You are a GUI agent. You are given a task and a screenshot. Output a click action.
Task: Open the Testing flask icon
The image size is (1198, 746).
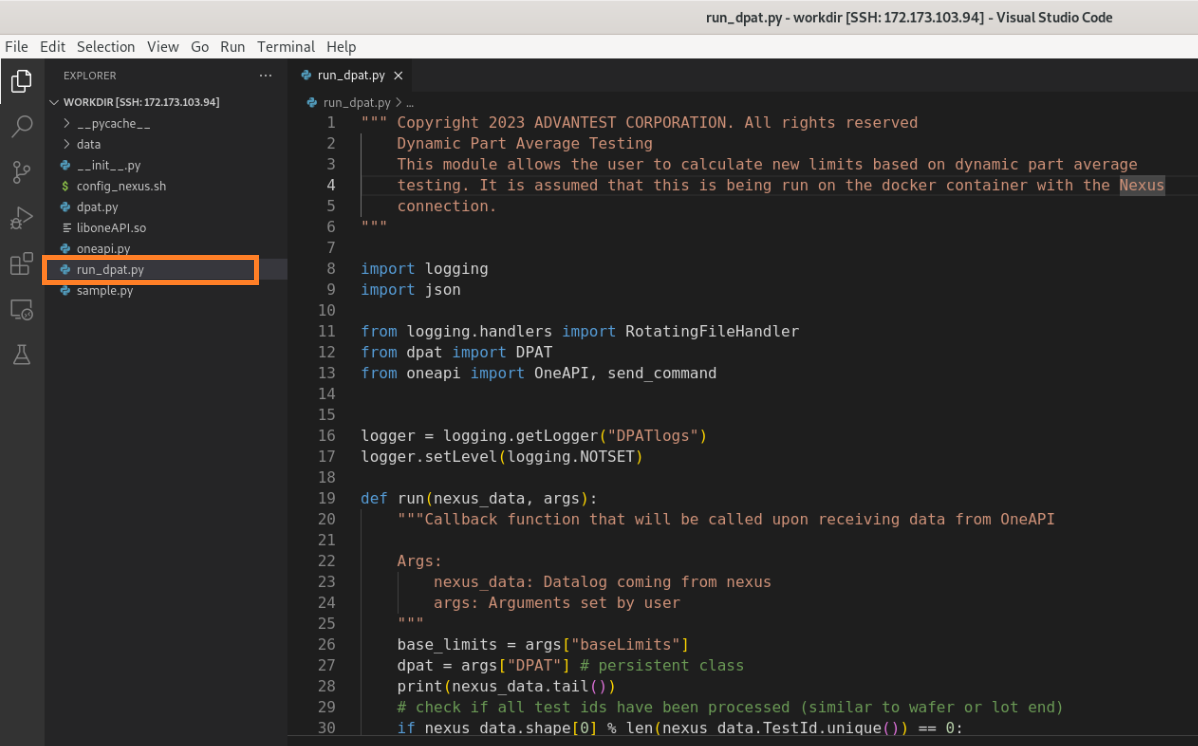tap(21, 354)
